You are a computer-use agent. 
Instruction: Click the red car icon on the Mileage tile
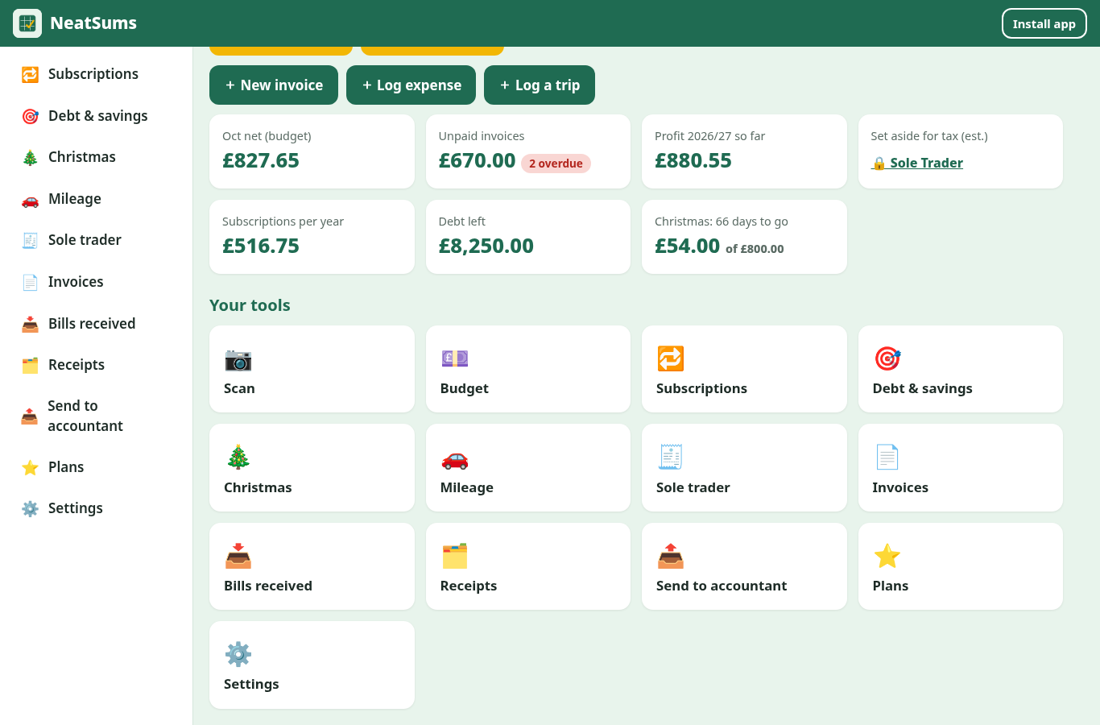(x=455, y=458)
